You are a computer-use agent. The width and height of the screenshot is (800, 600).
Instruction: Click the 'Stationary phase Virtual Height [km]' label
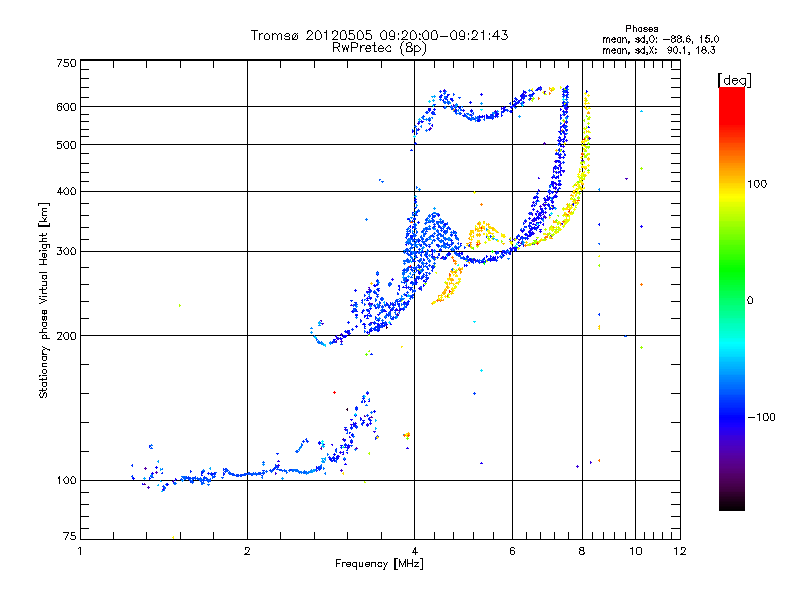tap(44, 301)
